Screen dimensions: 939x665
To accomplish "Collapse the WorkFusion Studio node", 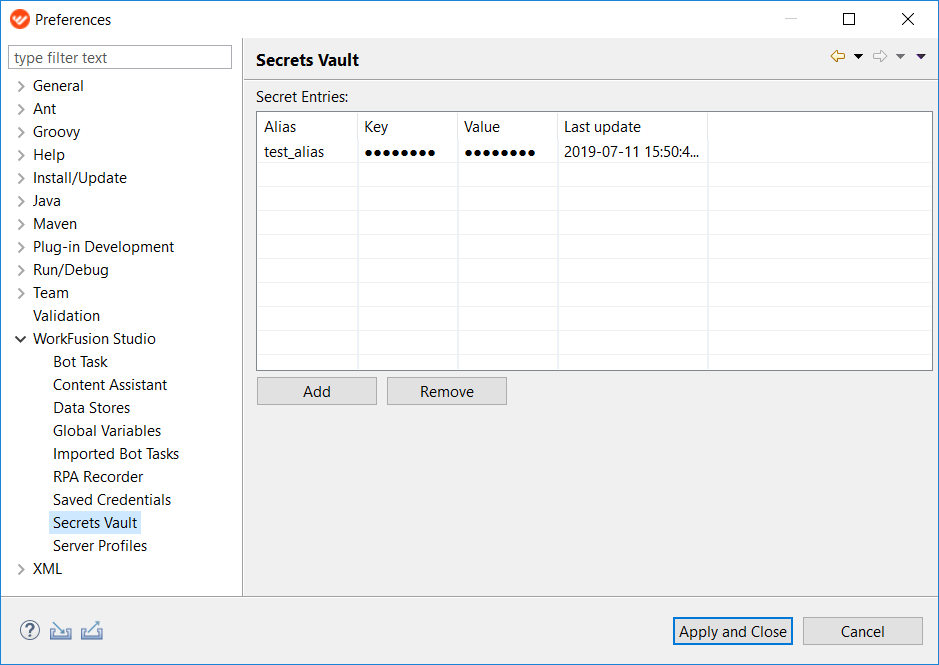I will [x=20, y=339].
